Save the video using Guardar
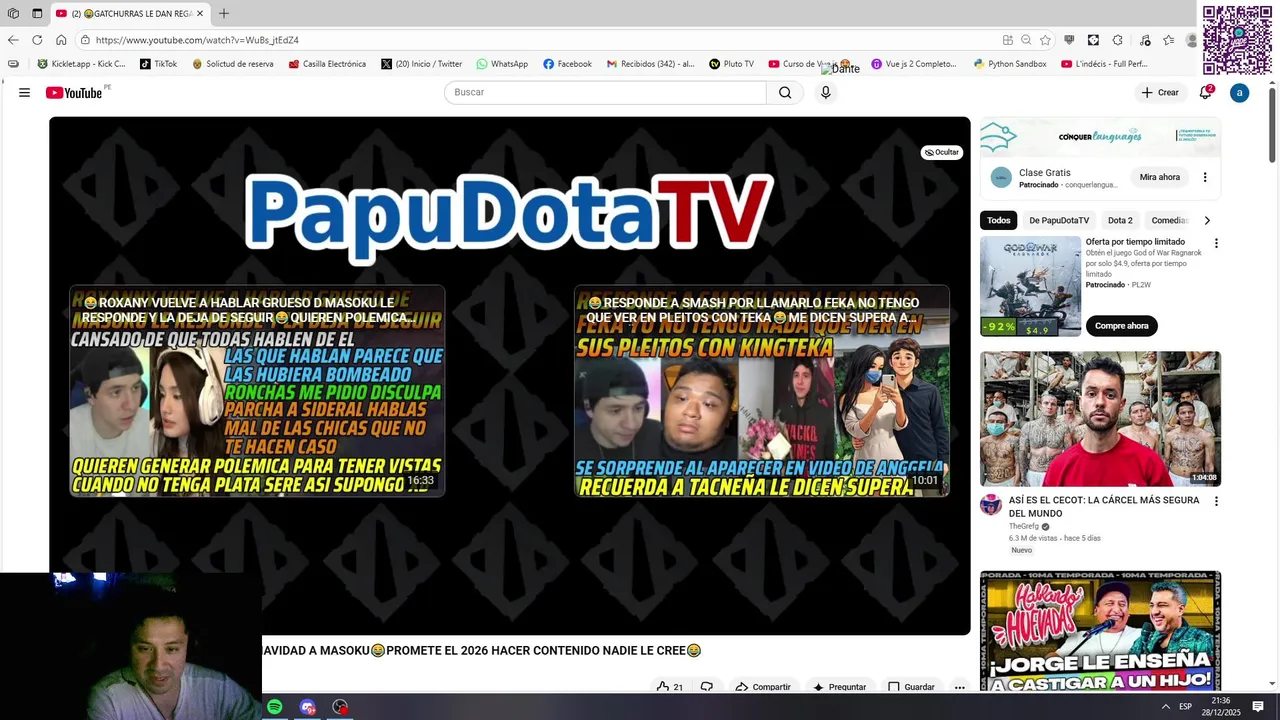The image size is (1280, 720). tap(911, 687)
